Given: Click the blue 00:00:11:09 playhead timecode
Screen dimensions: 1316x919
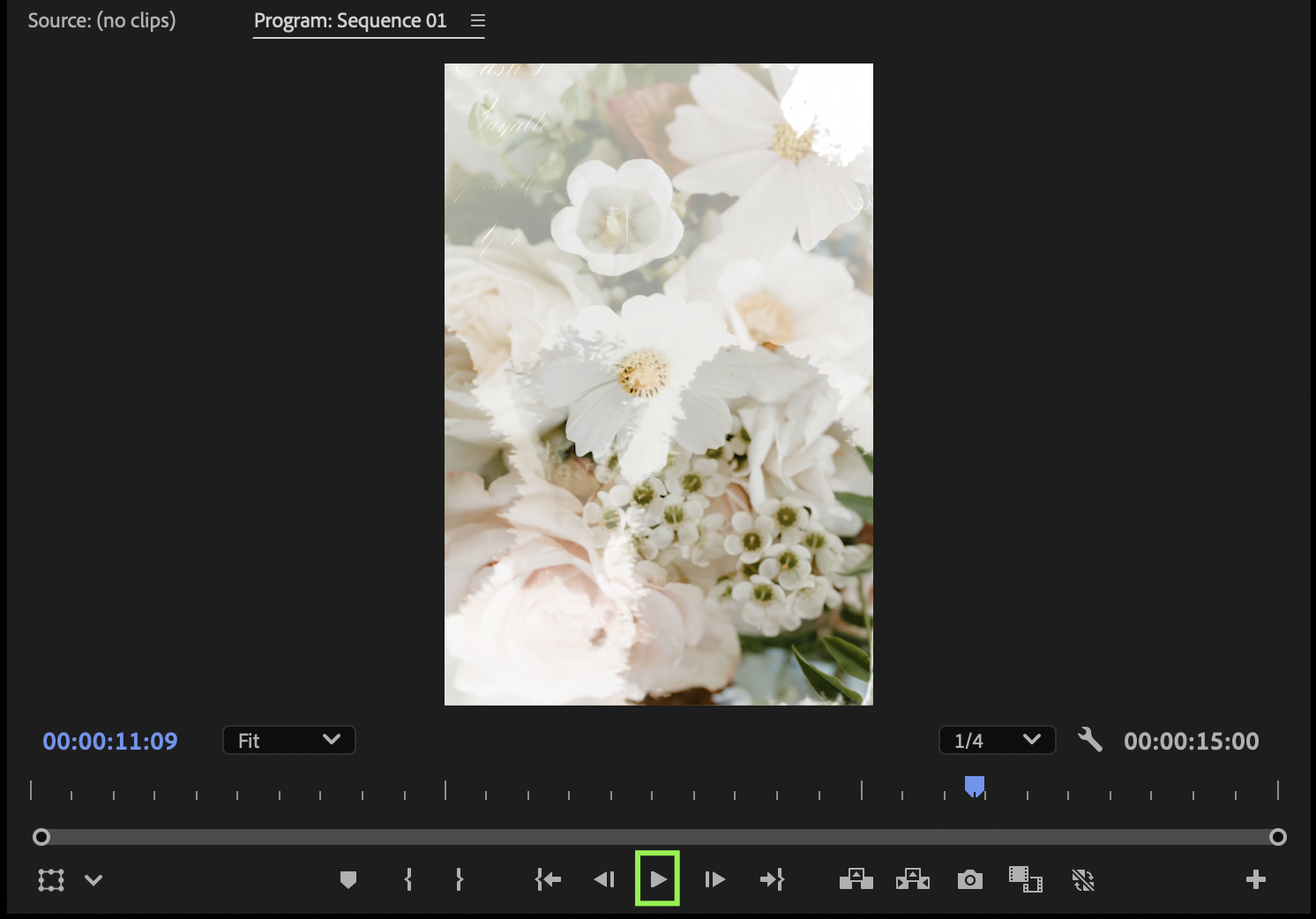Looking at the screenshot, I should (110, 741).
